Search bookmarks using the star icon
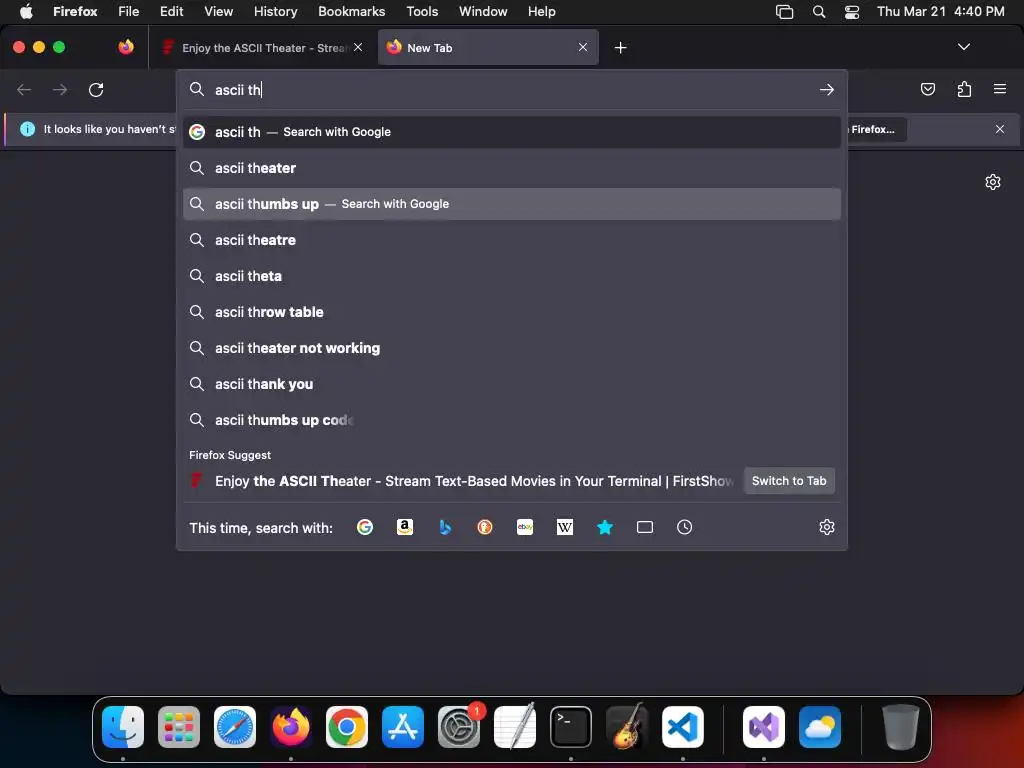 [x=605, y=527]
